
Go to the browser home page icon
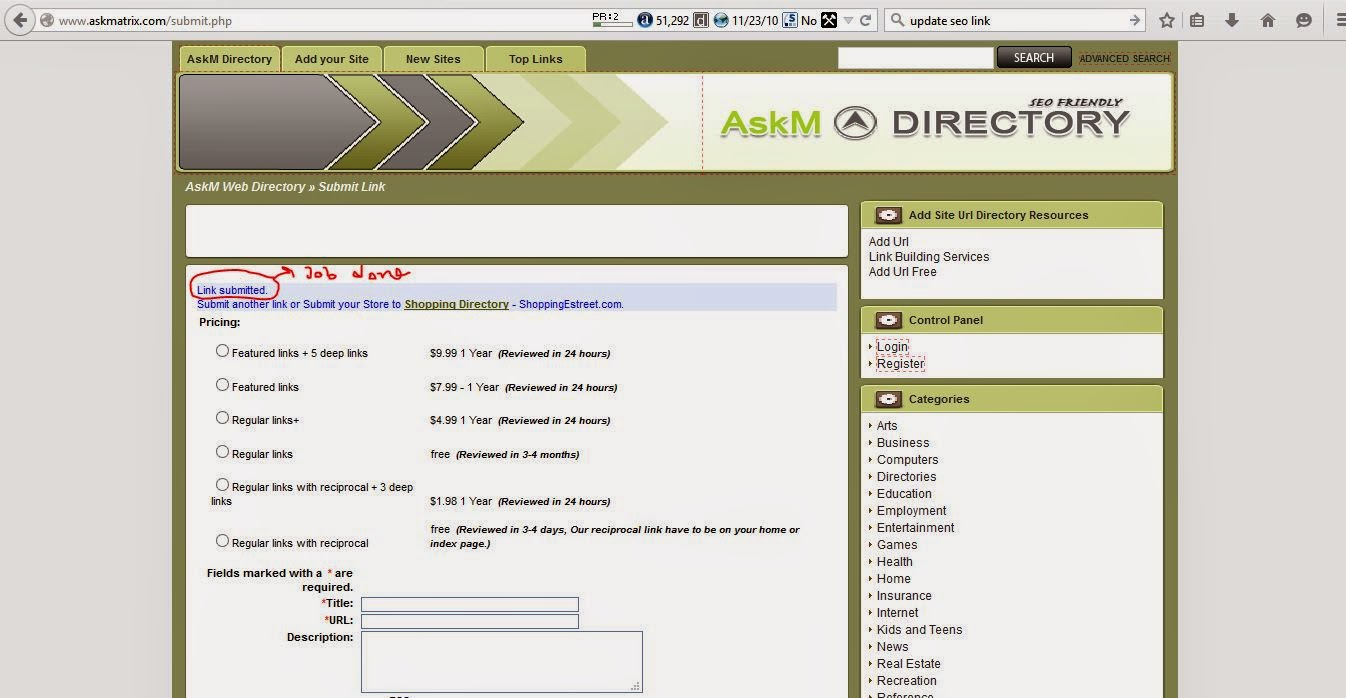coord(1268,20)
